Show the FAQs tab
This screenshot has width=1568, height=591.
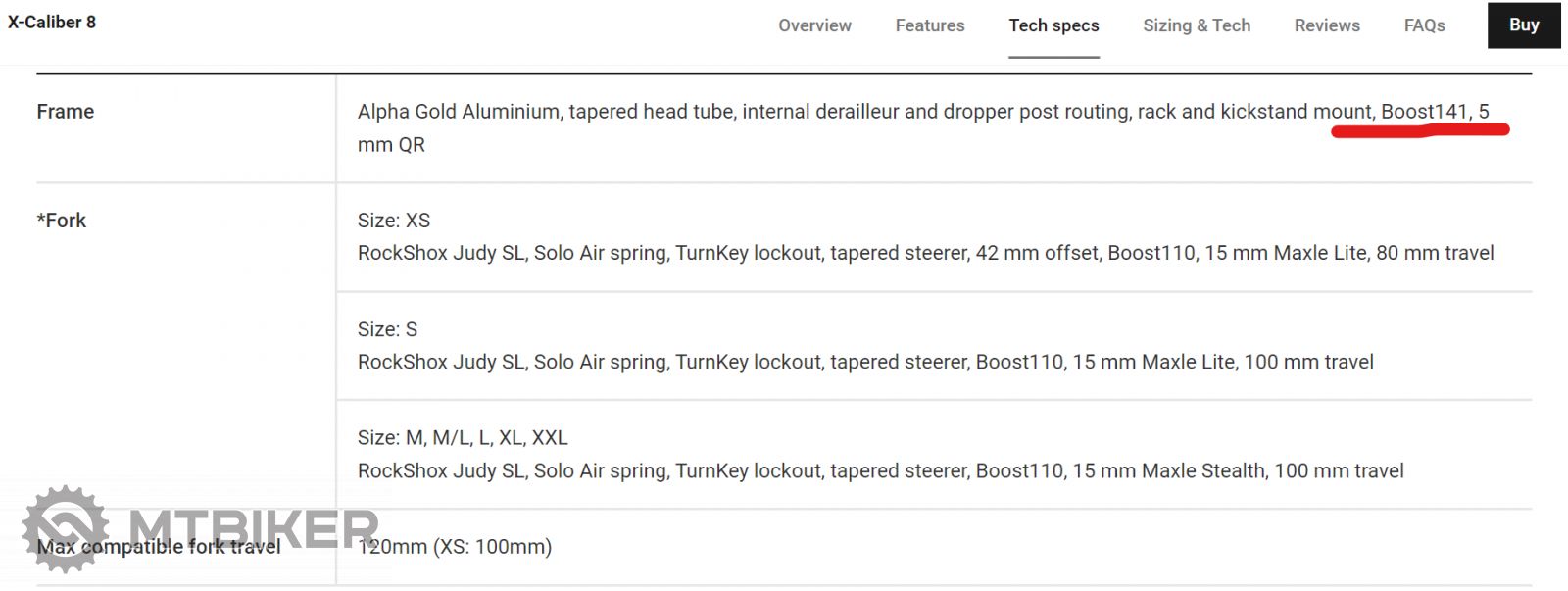click(1424, 25)
